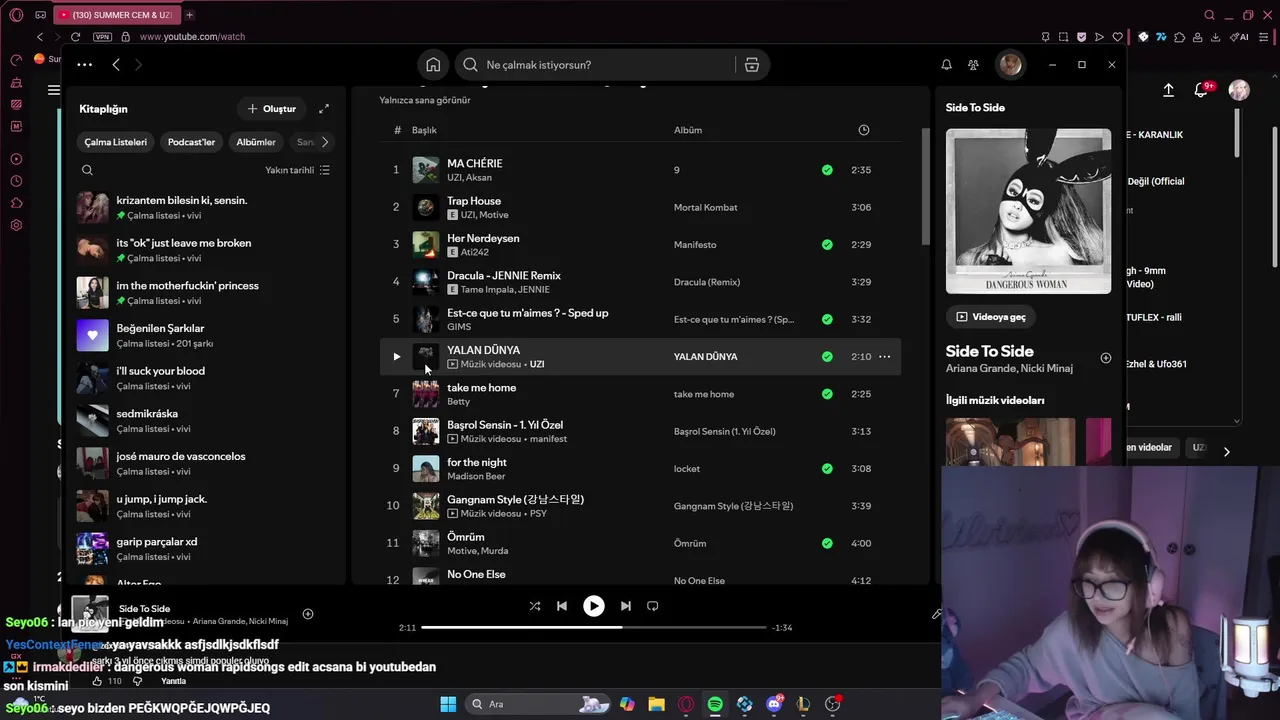Sort tracks by Başlık column
The height and width of the screenshot is (720, 1280).
(x=424, y=130)
